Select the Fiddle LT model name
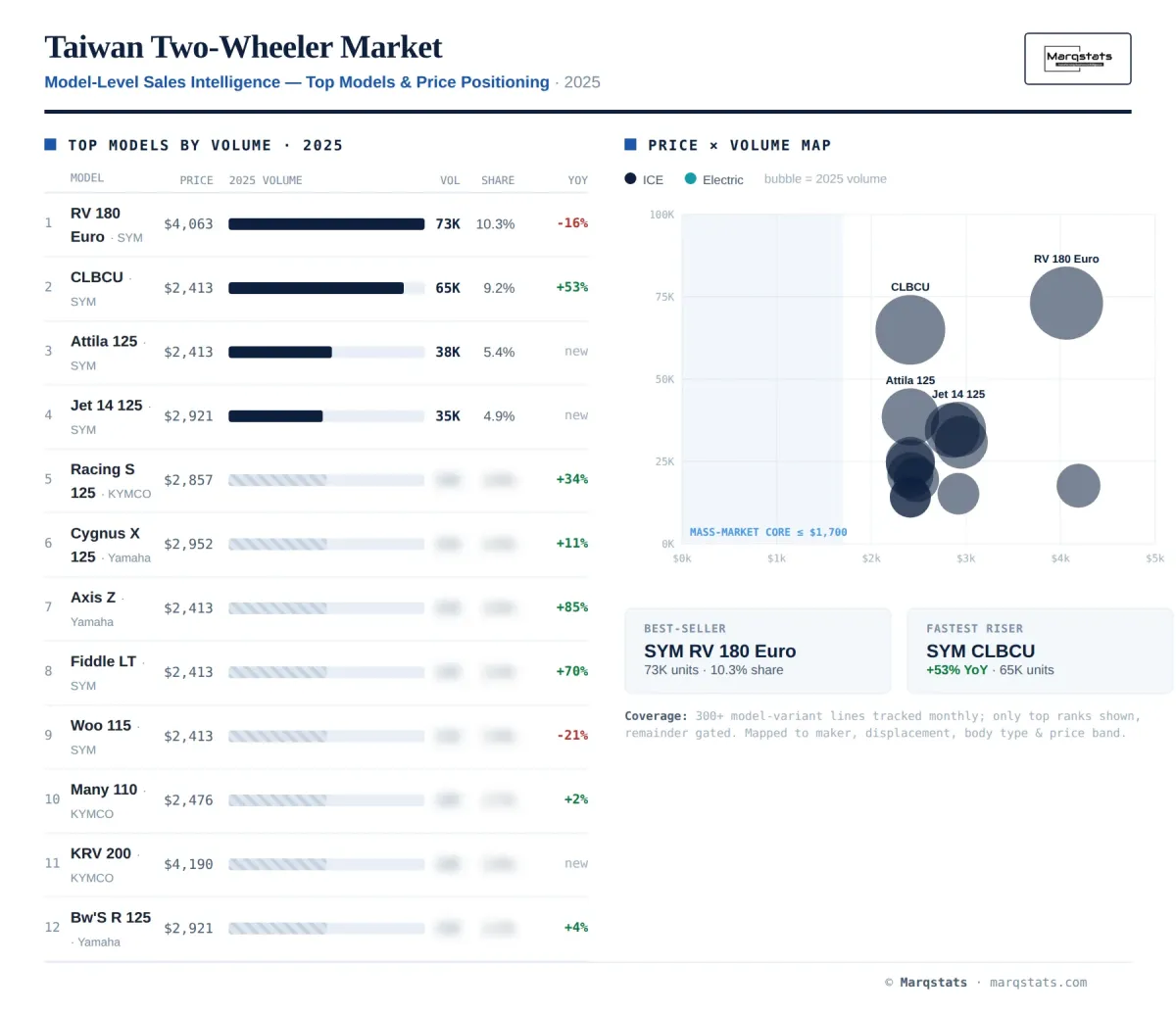This screenshot has height=1014, width=1176. pyautogui.click(x=103, y=661)
